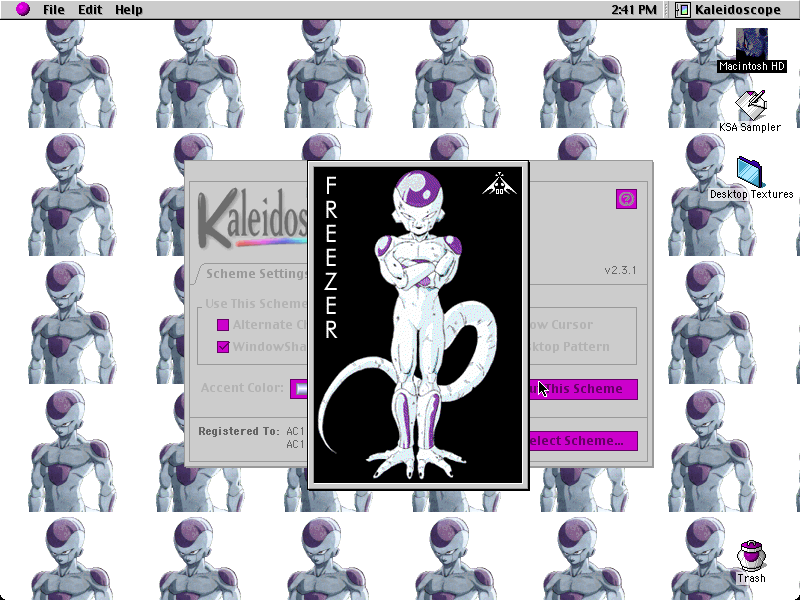The width and height of the screenshot is (800, 600).
Task: Open the Accent Color popup
Action: (299, 389)
